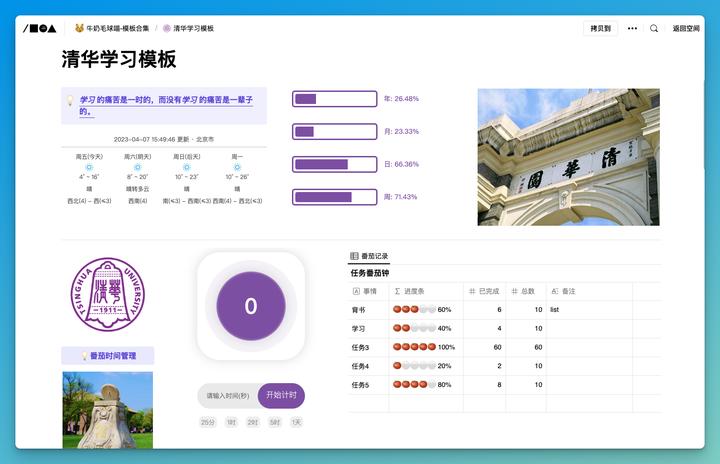The image size is (720, 464).
Task: Click the 2023-04-07 weather update timestamp
Action: tap(164, 139)
